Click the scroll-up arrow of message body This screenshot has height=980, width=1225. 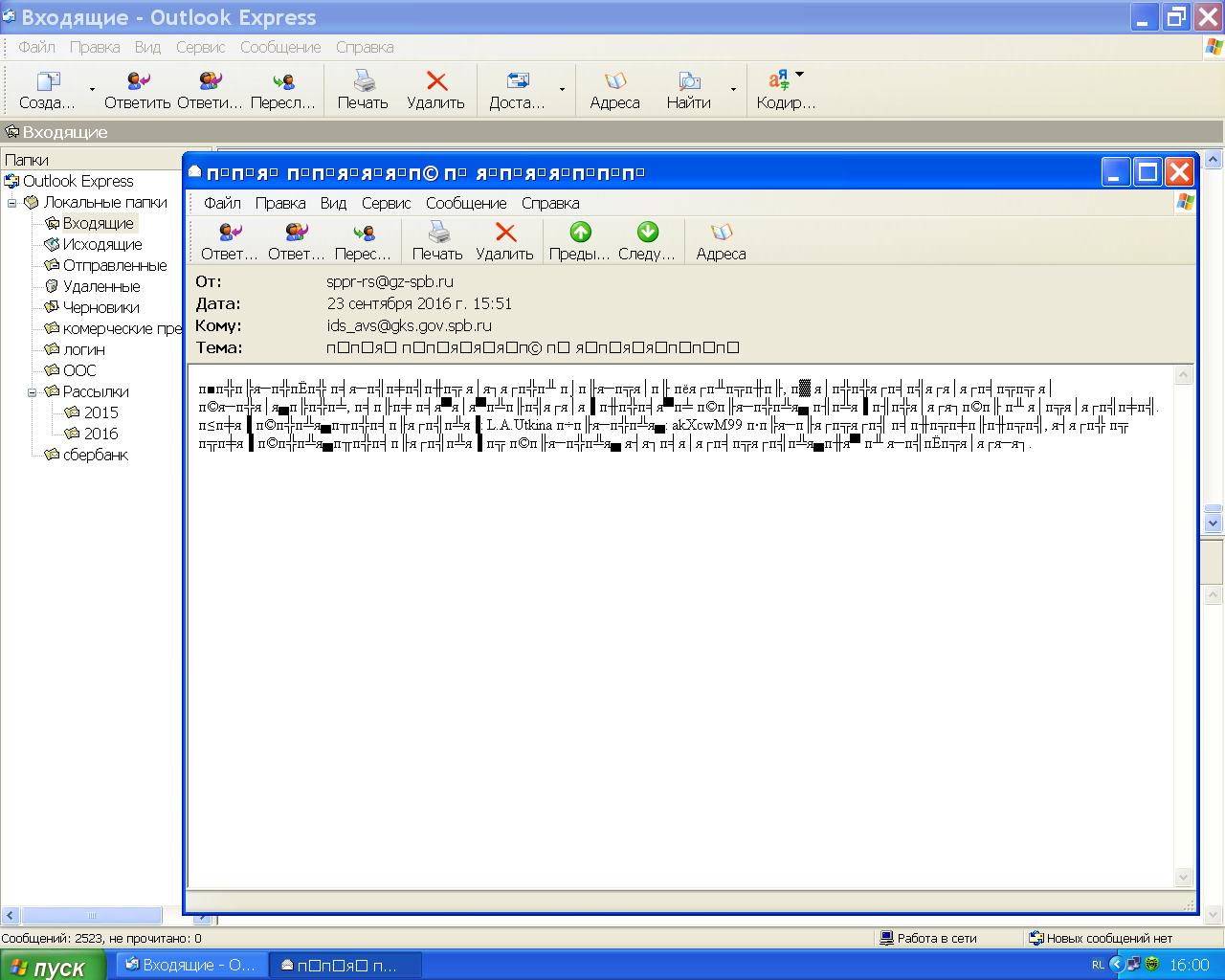[1184, 375]
